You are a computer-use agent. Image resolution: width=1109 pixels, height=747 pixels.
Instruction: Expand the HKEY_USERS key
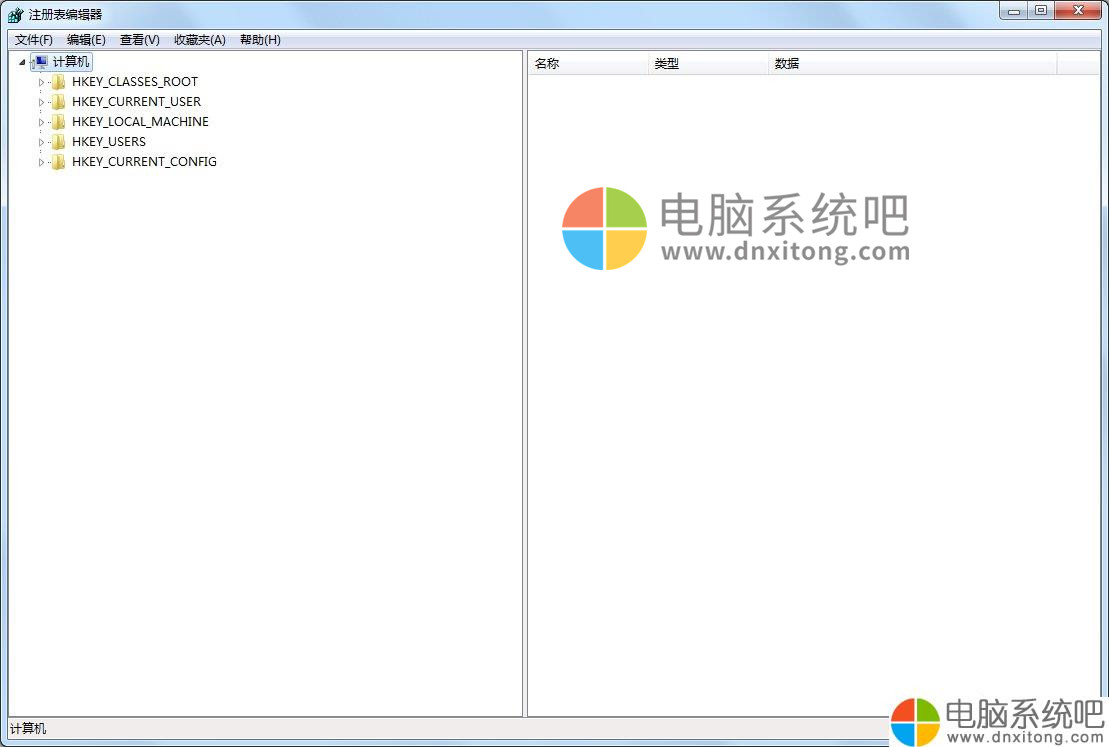40,141
